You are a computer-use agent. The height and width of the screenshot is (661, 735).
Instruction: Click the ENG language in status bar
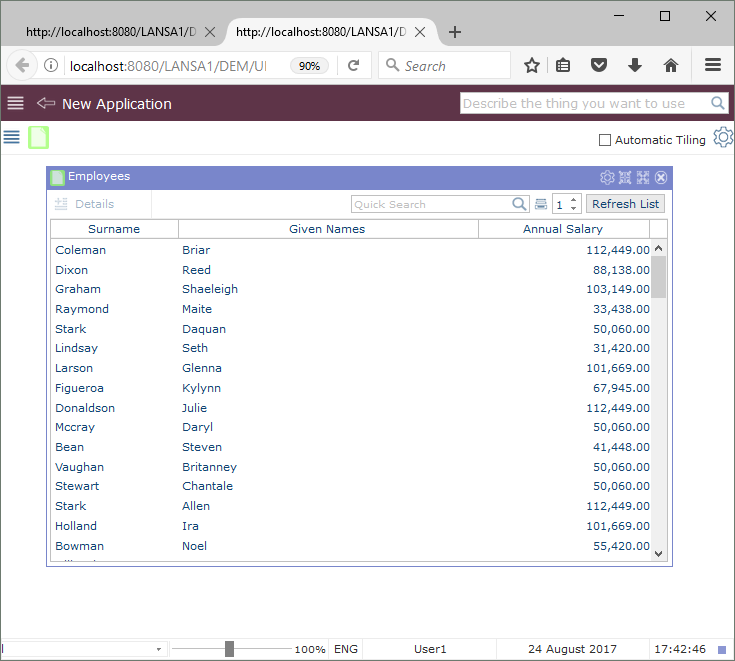click(x=346, y=649)
